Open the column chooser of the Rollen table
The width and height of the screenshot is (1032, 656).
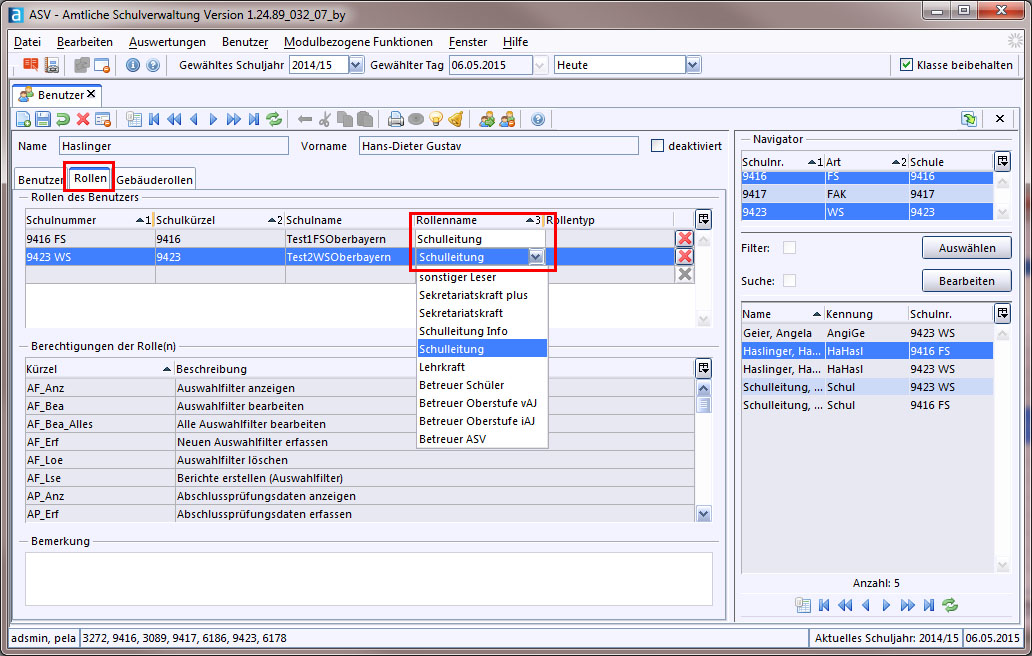click(x=704, y=219)
